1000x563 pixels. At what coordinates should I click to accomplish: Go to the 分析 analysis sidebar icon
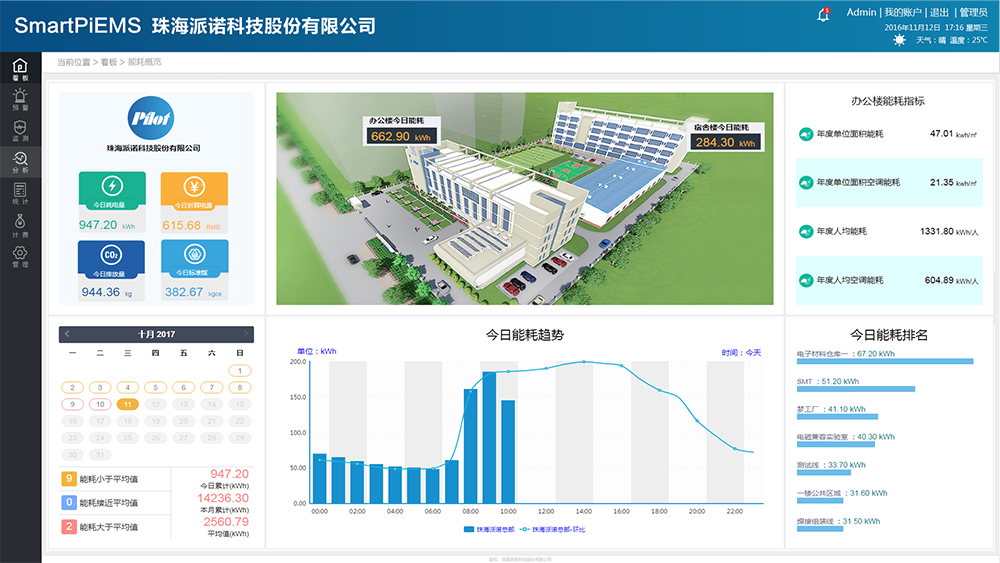[x=20, y=161]
